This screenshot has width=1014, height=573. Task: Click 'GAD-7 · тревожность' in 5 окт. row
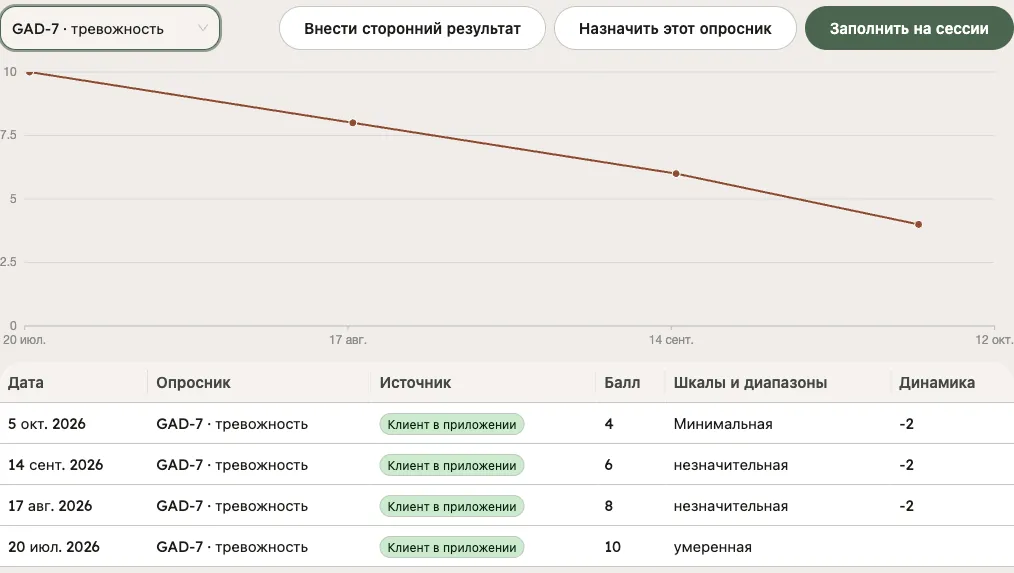point(232,424)
